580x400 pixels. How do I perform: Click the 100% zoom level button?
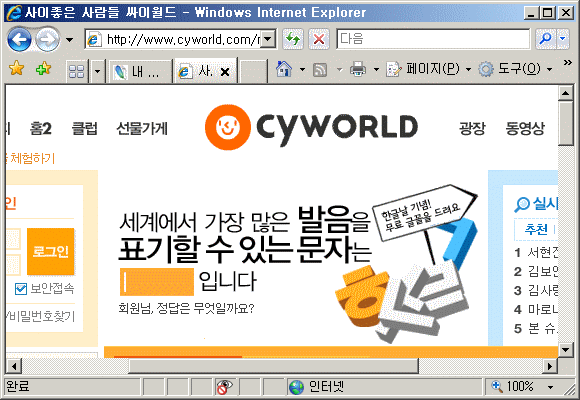coord(513,387)
